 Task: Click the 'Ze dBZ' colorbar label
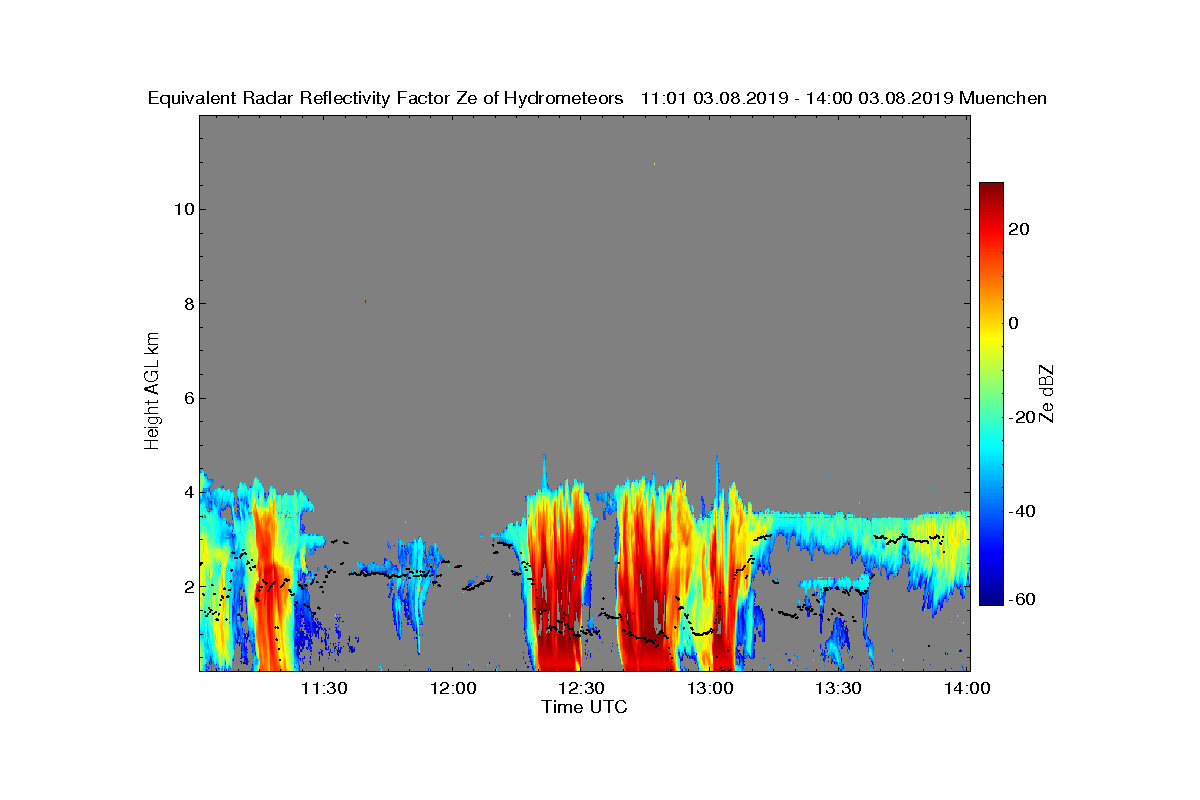pos(1047,393)
